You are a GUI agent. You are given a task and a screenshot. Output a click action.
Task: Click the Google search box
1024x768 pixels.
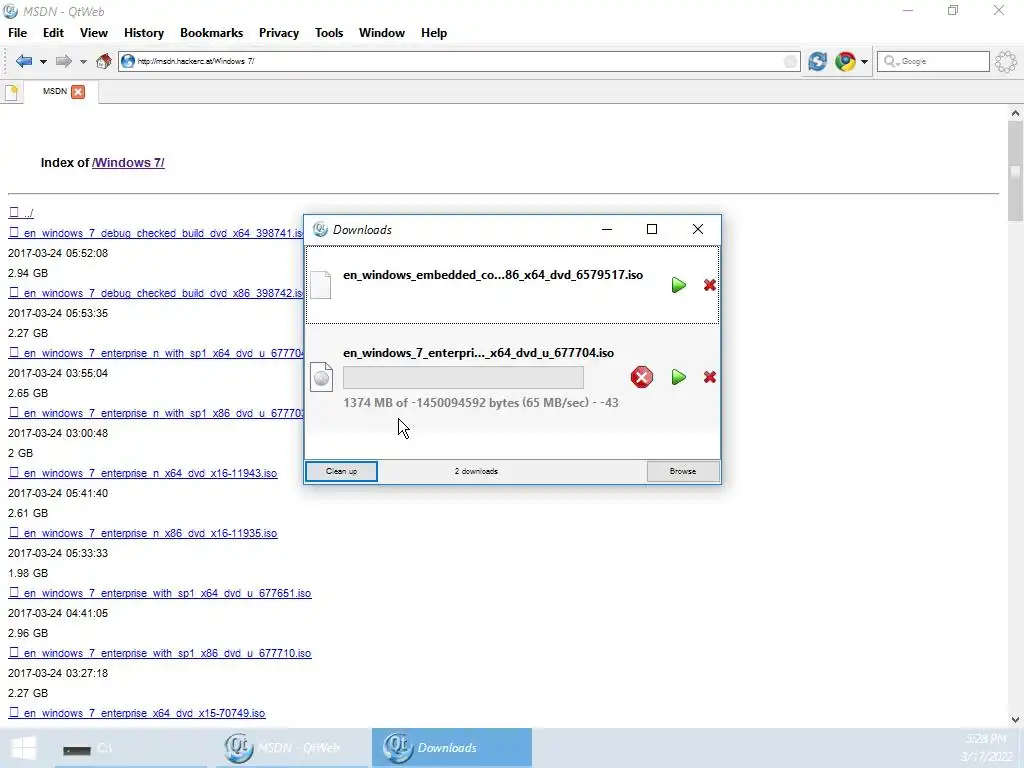[933, 61]
